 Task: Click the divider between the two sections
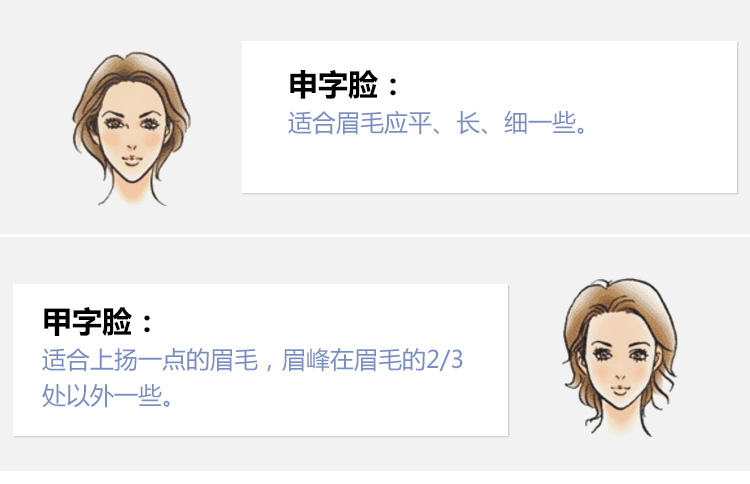pos(375,235)
